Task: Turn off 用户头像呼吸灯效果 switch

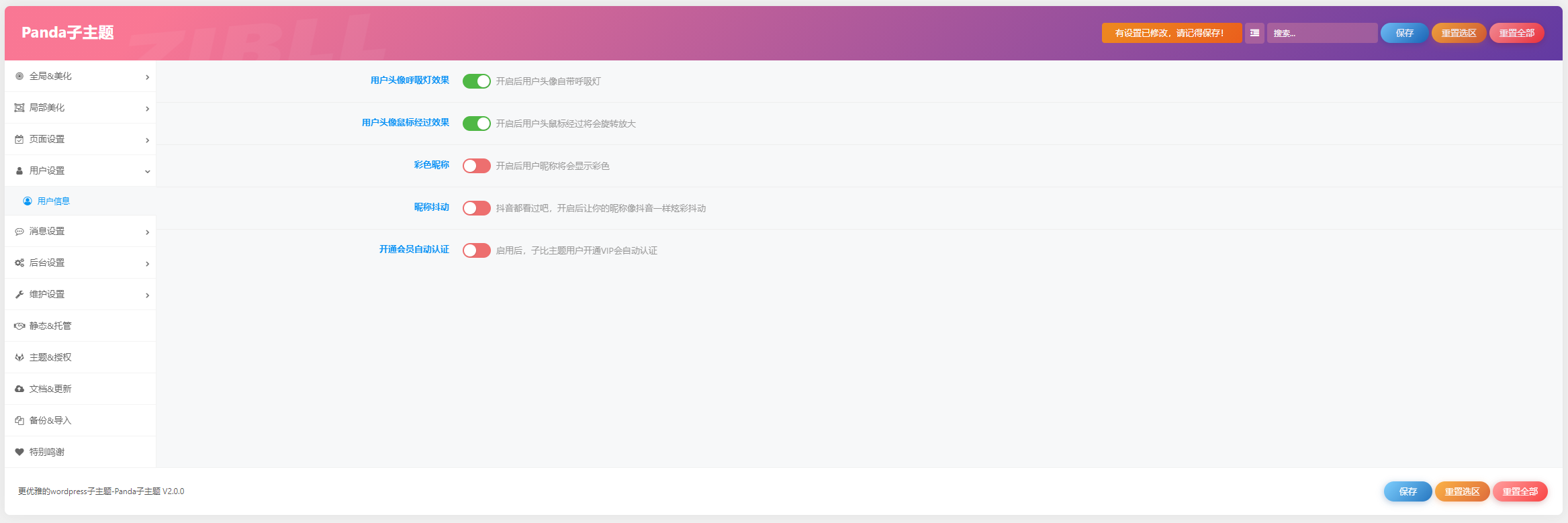Action: point(477,81)
